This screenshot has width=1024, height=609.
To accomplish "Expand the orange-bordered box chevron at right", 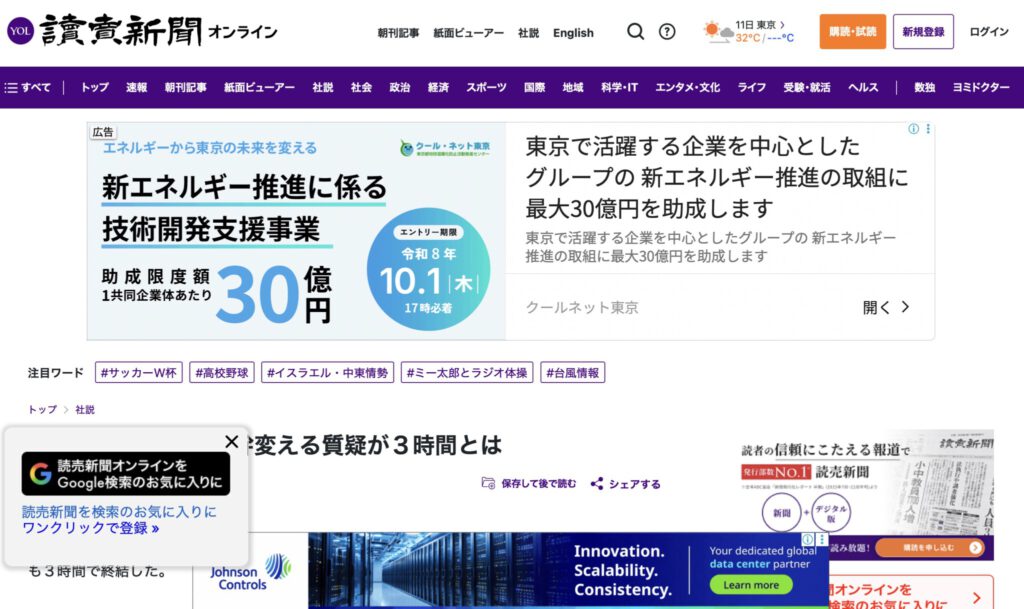I will click(x=976, y=597).
